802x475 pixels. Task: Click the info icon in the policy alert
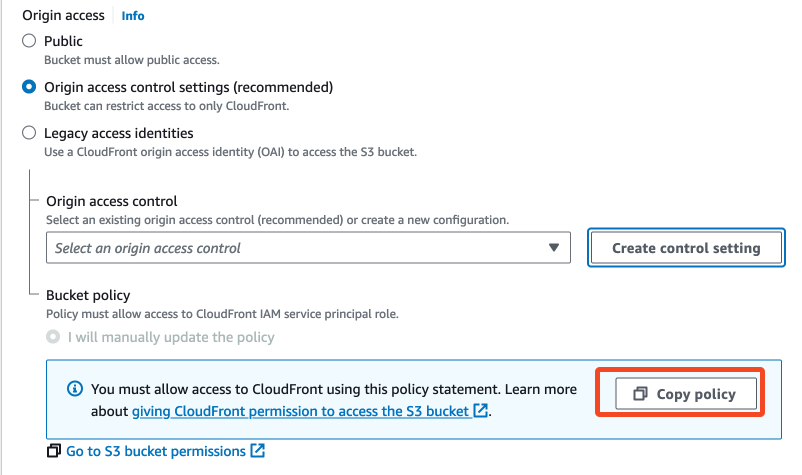point(73,389)
